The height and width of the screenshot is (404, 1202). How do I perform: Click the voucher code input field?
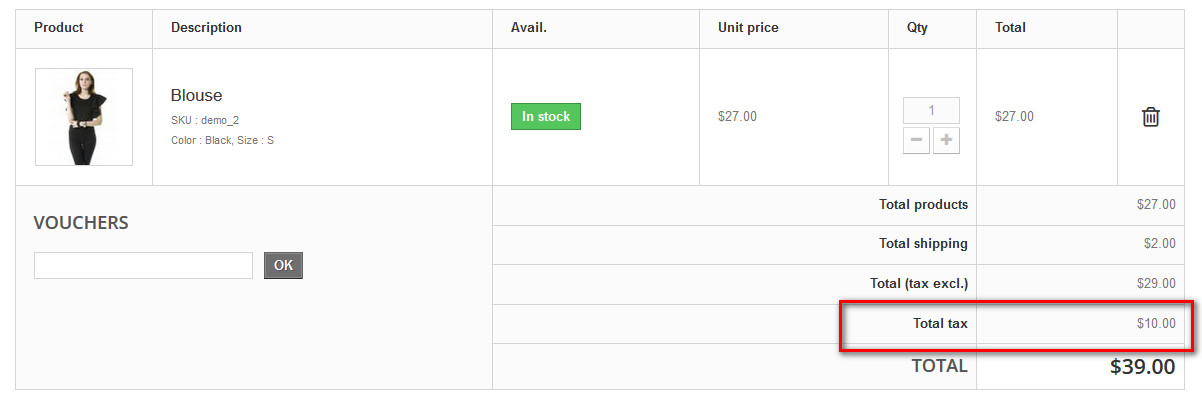click(143, 266)
